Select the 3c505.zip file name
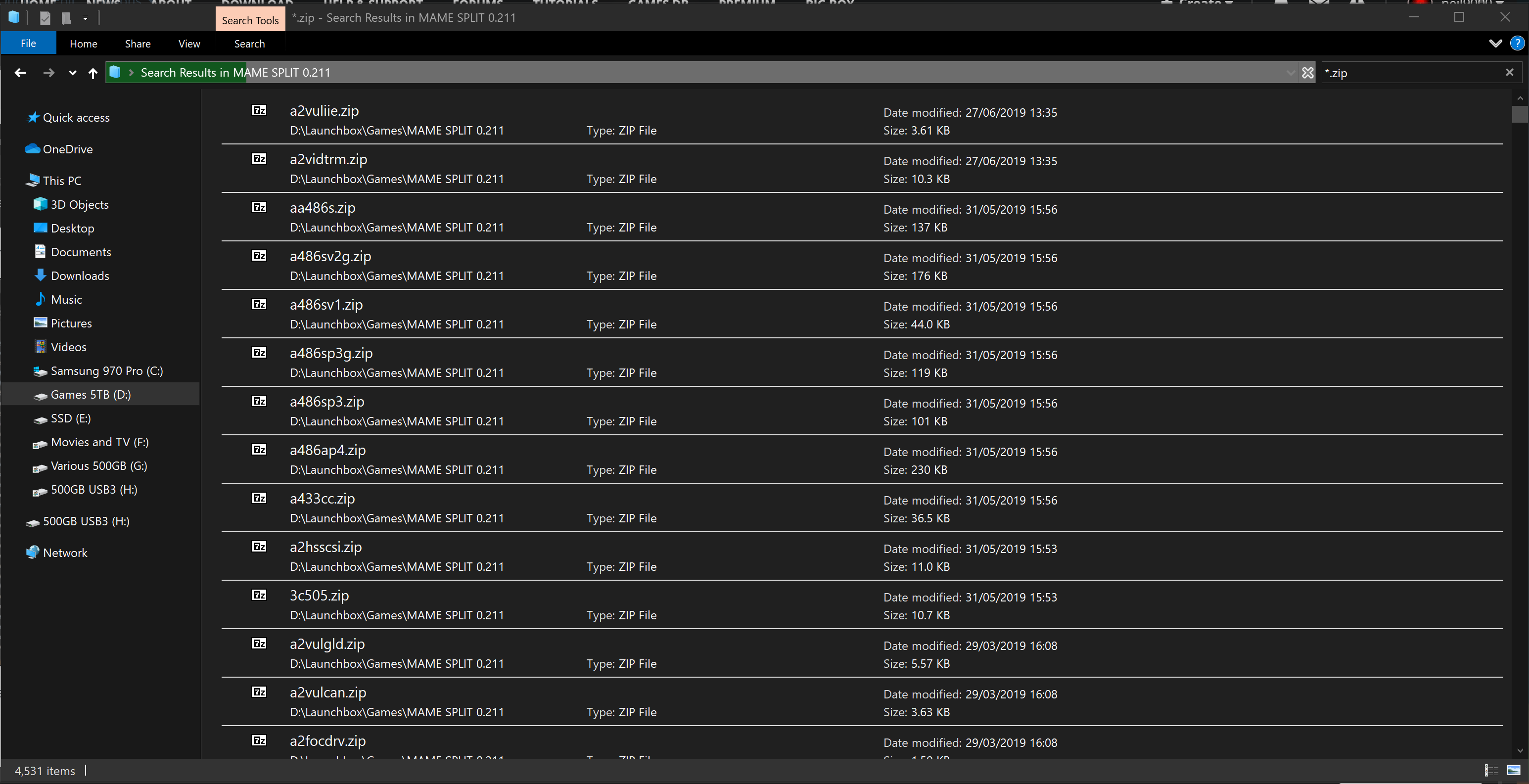The image size is (1529, 784). coord(320,595)
